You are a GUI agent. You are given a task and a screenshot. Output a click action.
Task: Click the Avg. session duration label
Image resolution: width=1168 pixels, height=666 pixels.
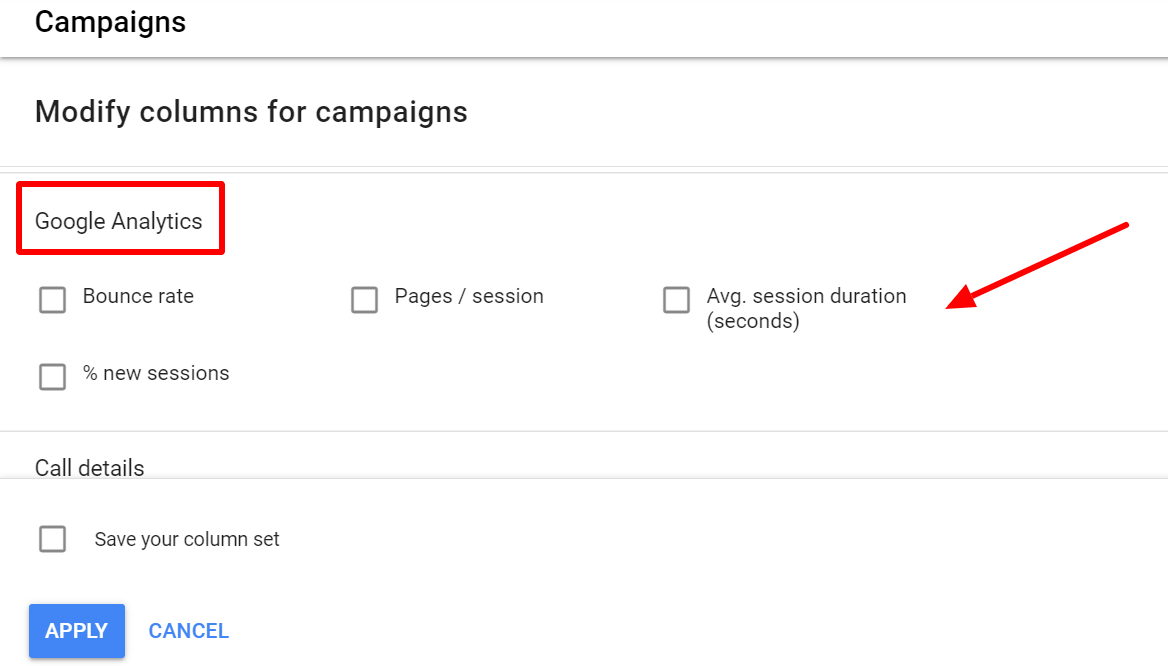click(807, 296)
